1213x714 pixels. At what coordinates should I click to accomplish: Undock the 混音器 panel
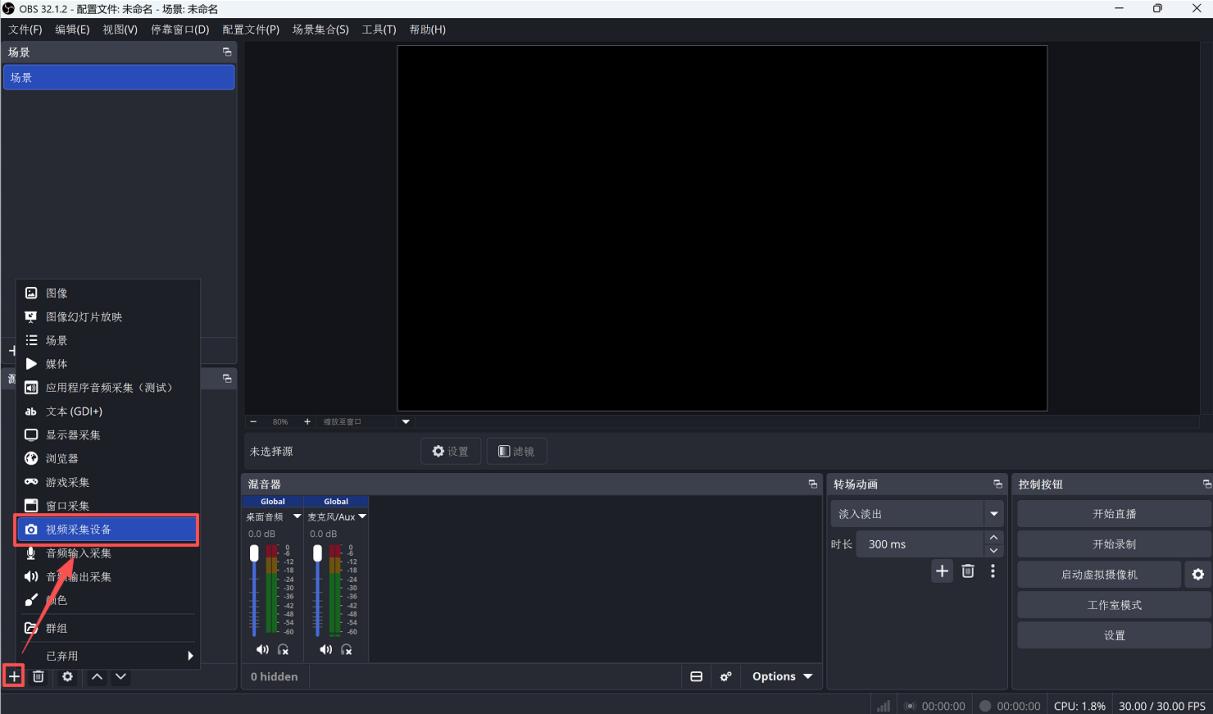point(812,484)
